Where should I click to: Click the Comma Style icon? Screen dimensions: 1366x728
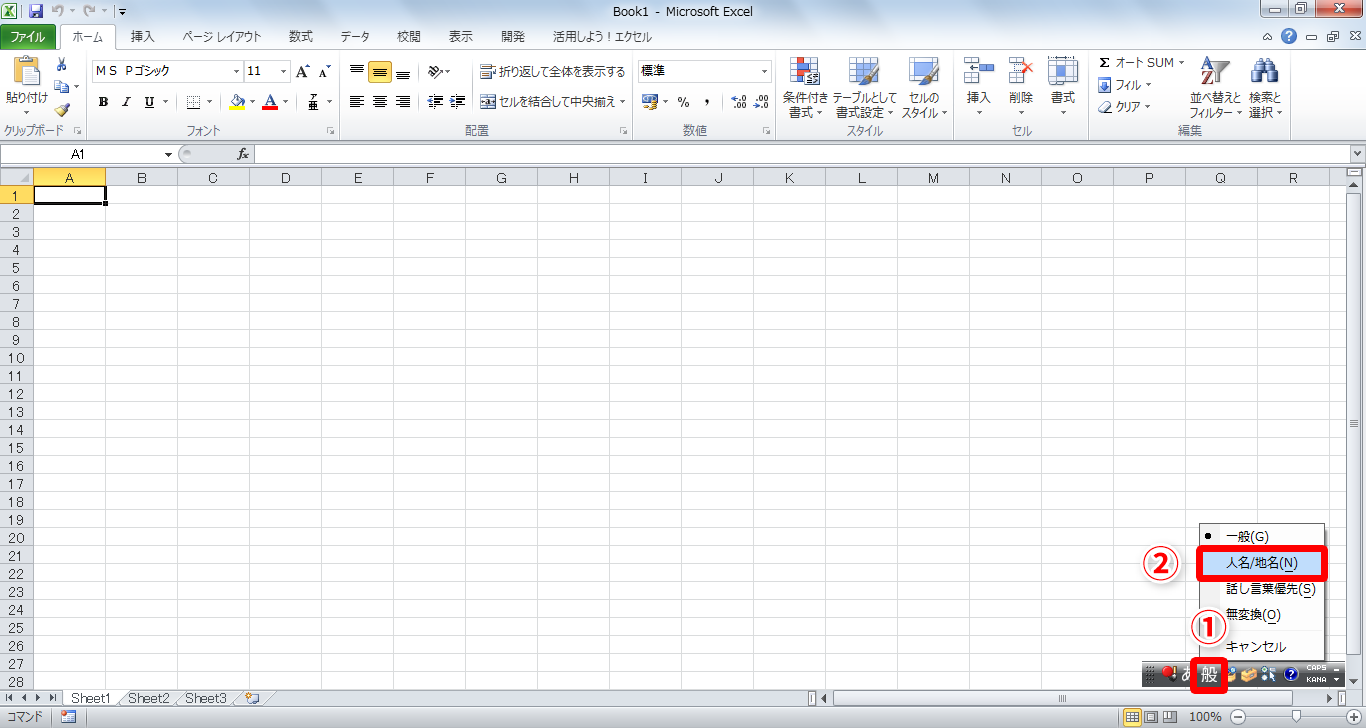[x=707, y=101]
